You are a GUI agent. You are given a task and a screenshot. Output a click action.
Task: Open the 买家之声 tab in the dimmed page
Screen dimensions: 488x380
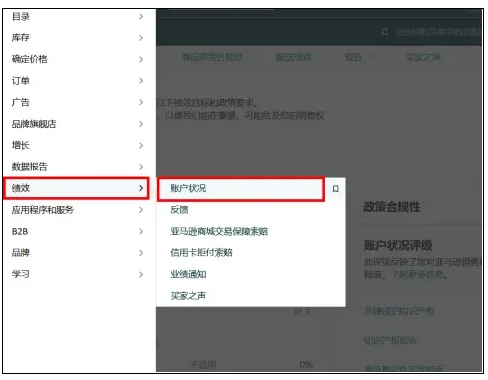[x=423, y=57]
